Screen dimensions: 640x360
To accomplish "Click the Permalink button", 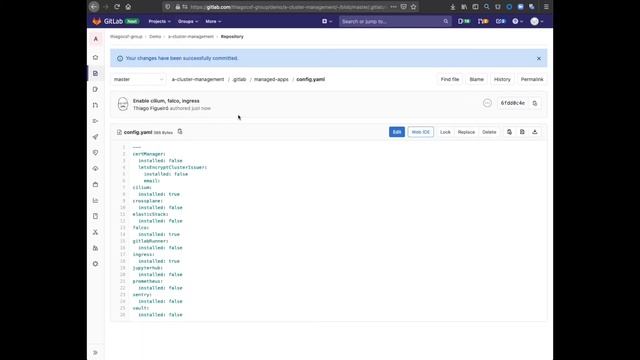I will (532, 79).
